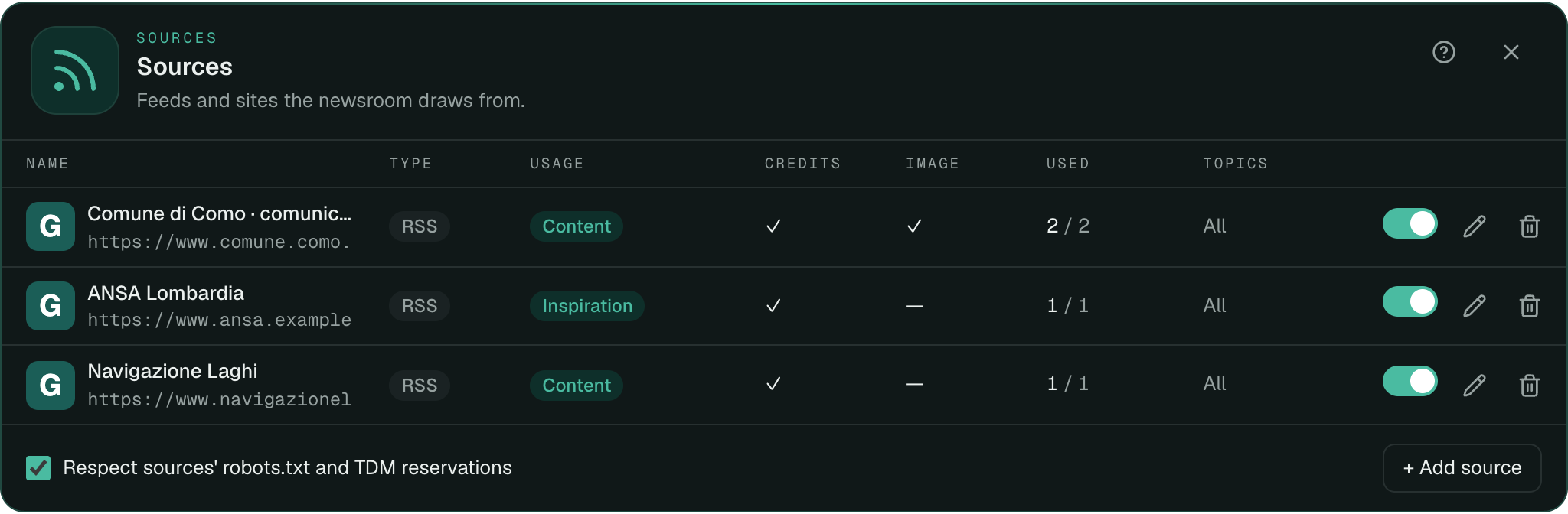Click the Sources RSS feed icon
The image size is (1568, 514).
[75, 70]
